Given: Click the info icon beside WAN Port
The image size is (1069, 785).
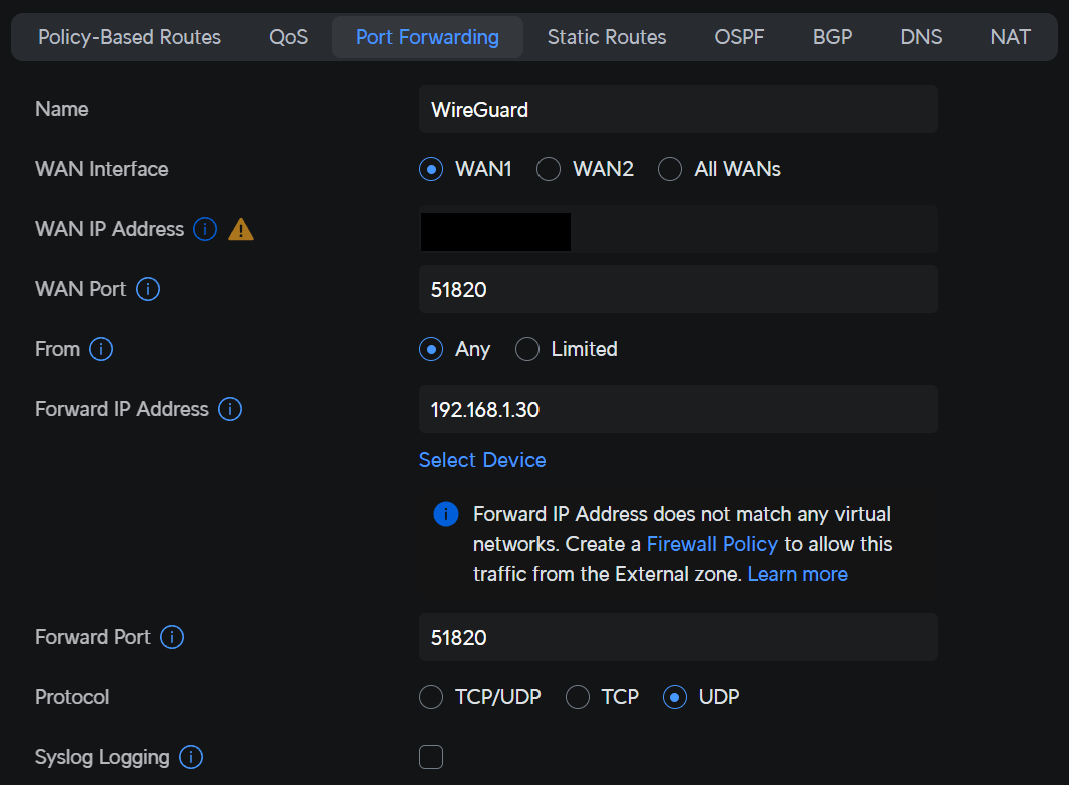Looking at the screenshot, I should click(x=148, y=289).
